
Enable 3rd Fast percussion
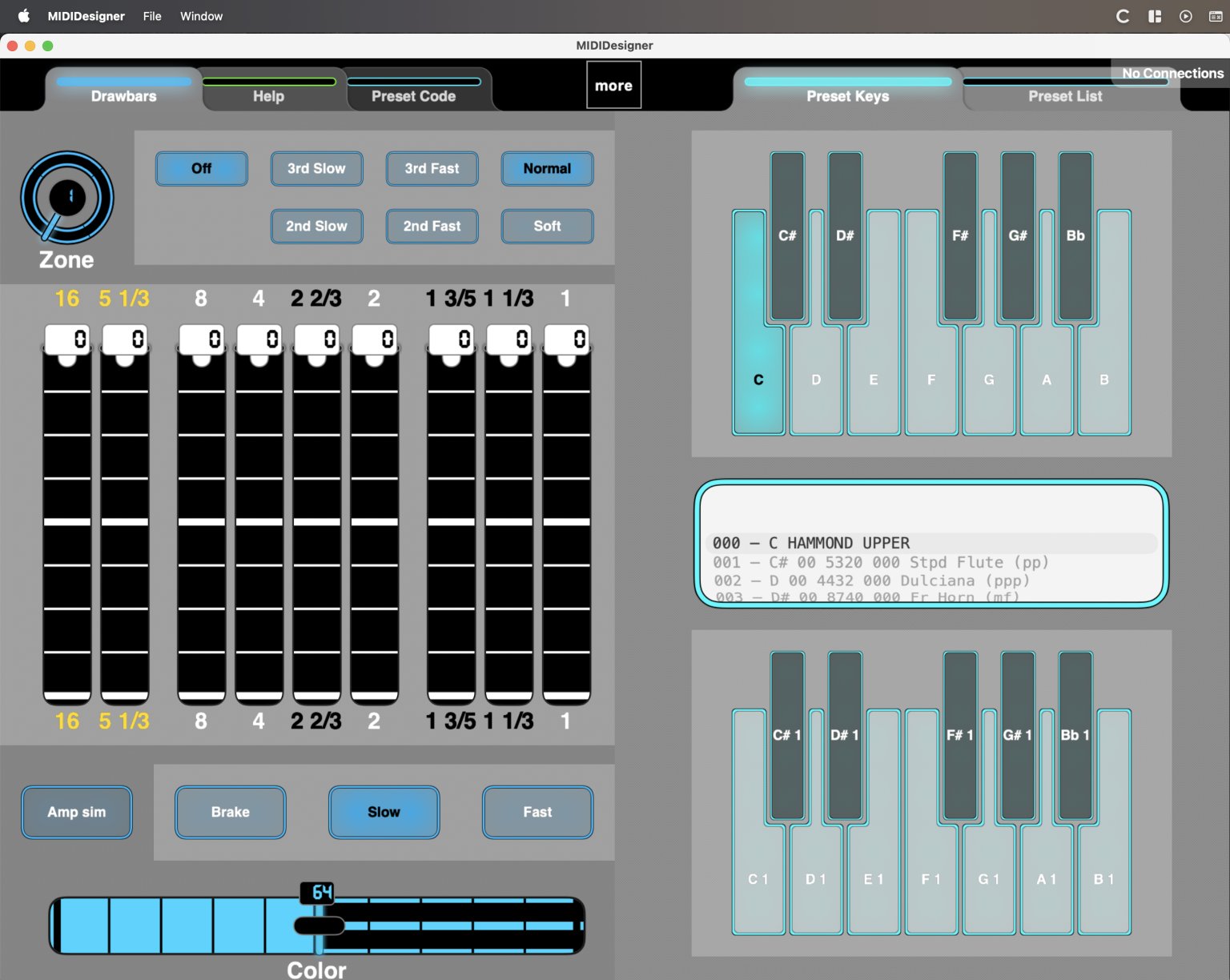pyautogui.click(x=432, y=169)
